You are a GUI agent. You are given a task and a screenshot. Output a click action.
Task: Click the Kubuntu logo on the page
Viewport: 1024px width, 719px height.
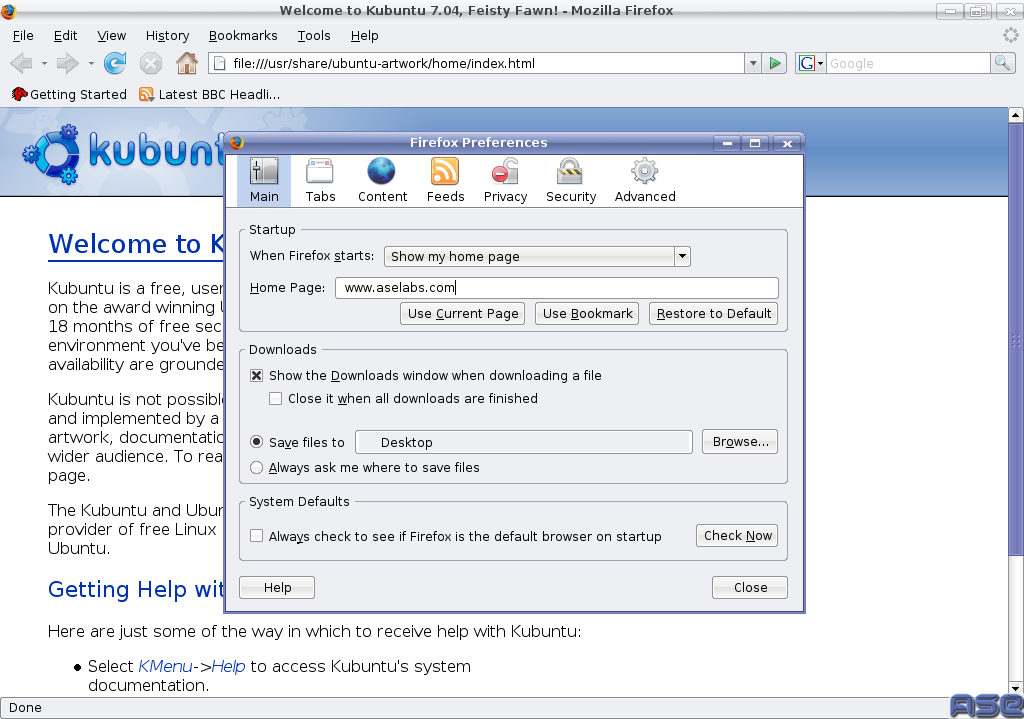[124, 153]
